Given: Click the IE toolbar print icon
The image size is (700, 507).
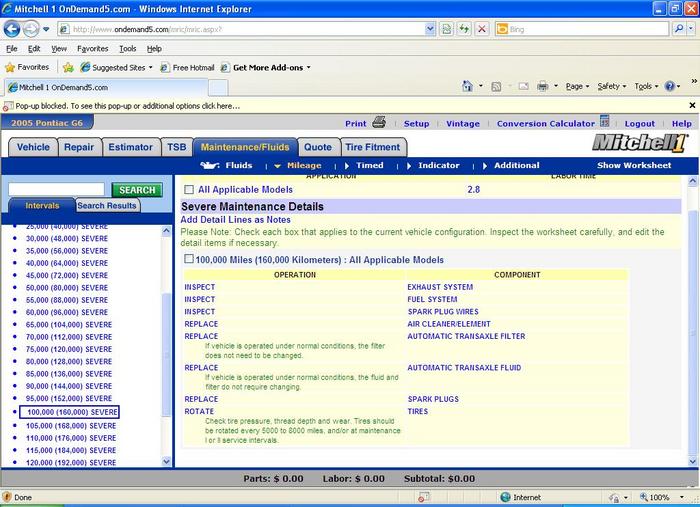Looking at the screenshot, I should [542, 87].
